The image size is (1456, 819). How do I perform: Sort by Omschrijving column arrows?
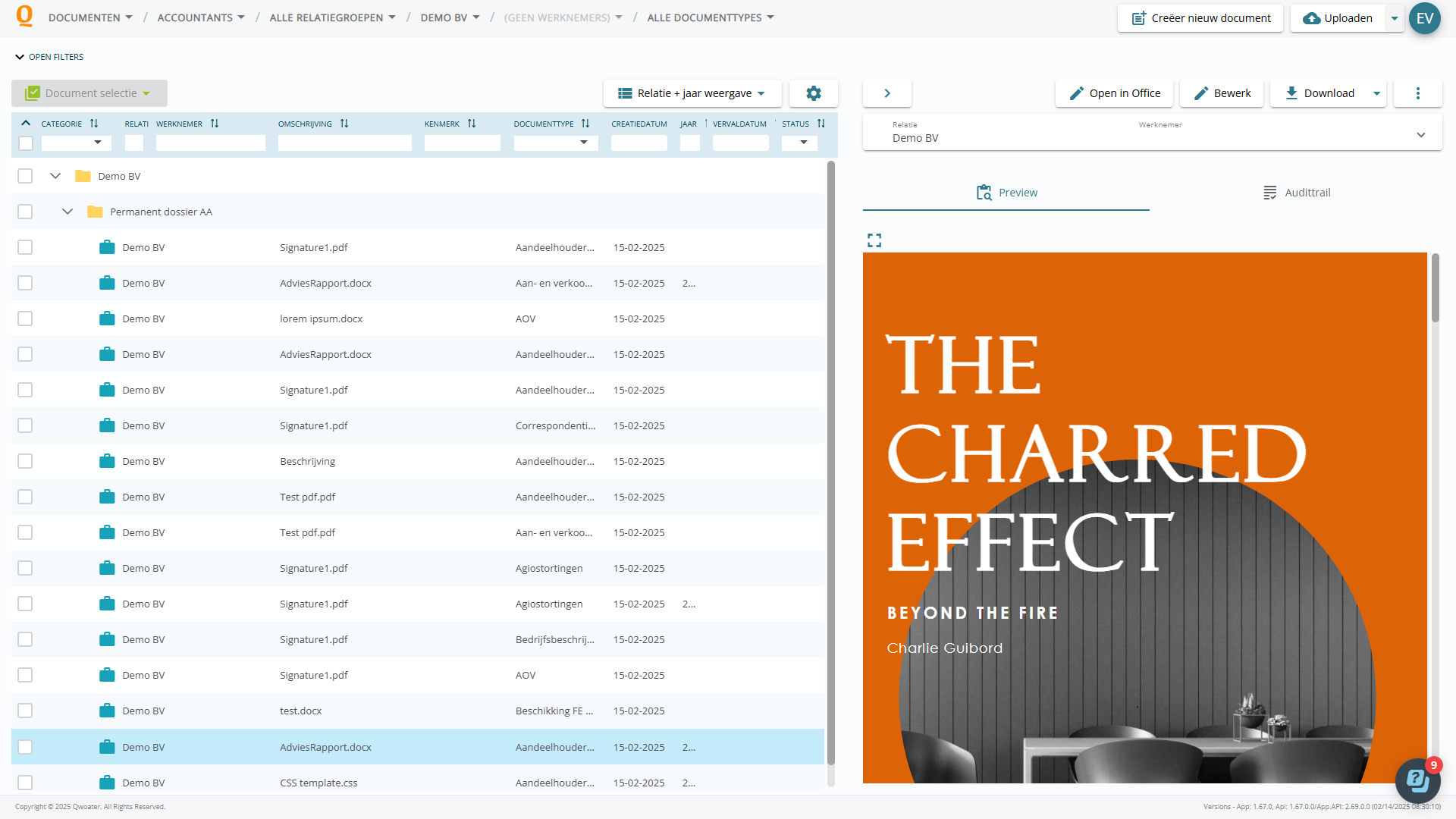(x=344, y=124)
